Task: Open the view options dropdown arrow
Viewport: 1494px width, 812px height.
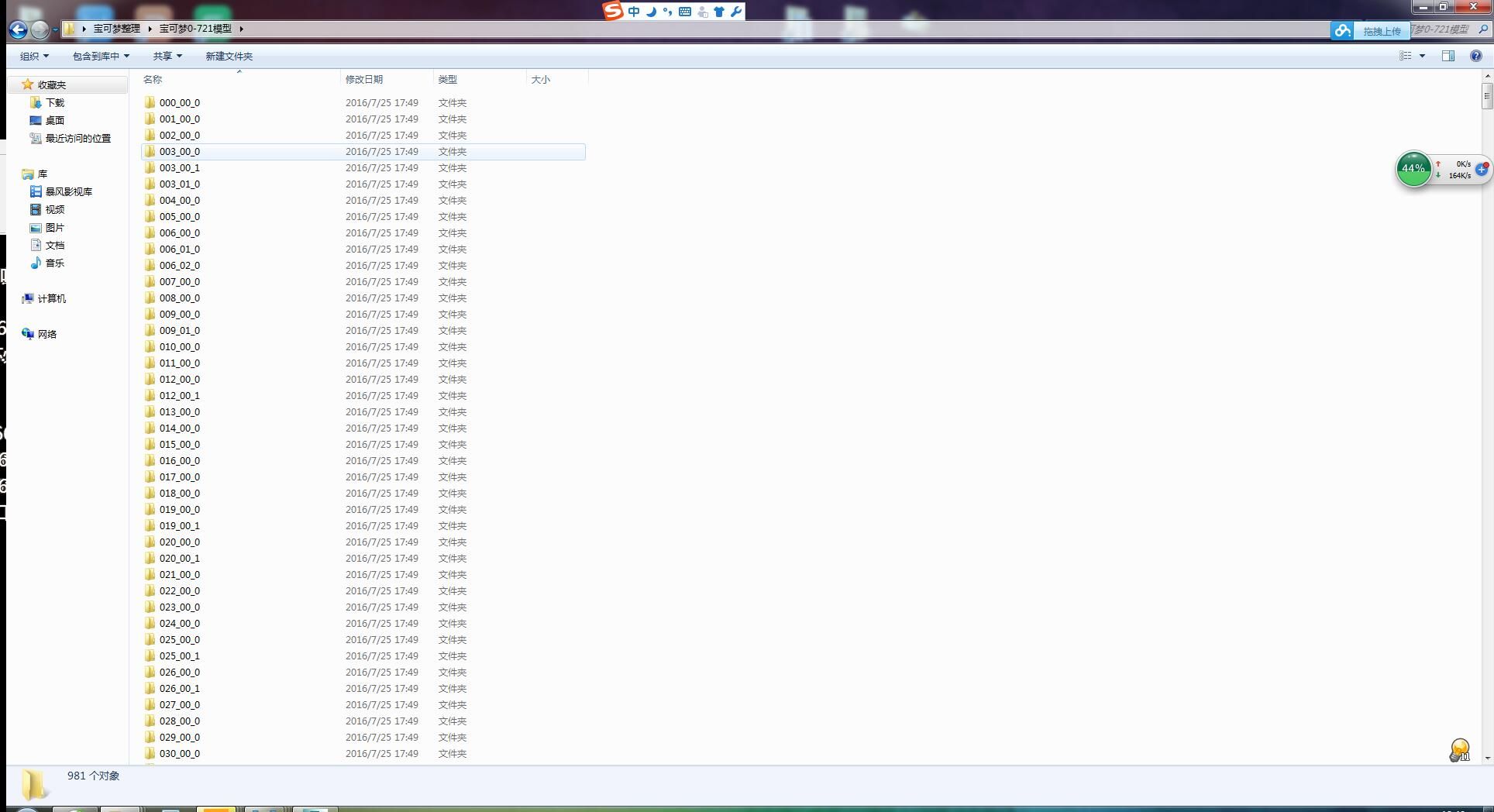Action: click(1422, 56)
